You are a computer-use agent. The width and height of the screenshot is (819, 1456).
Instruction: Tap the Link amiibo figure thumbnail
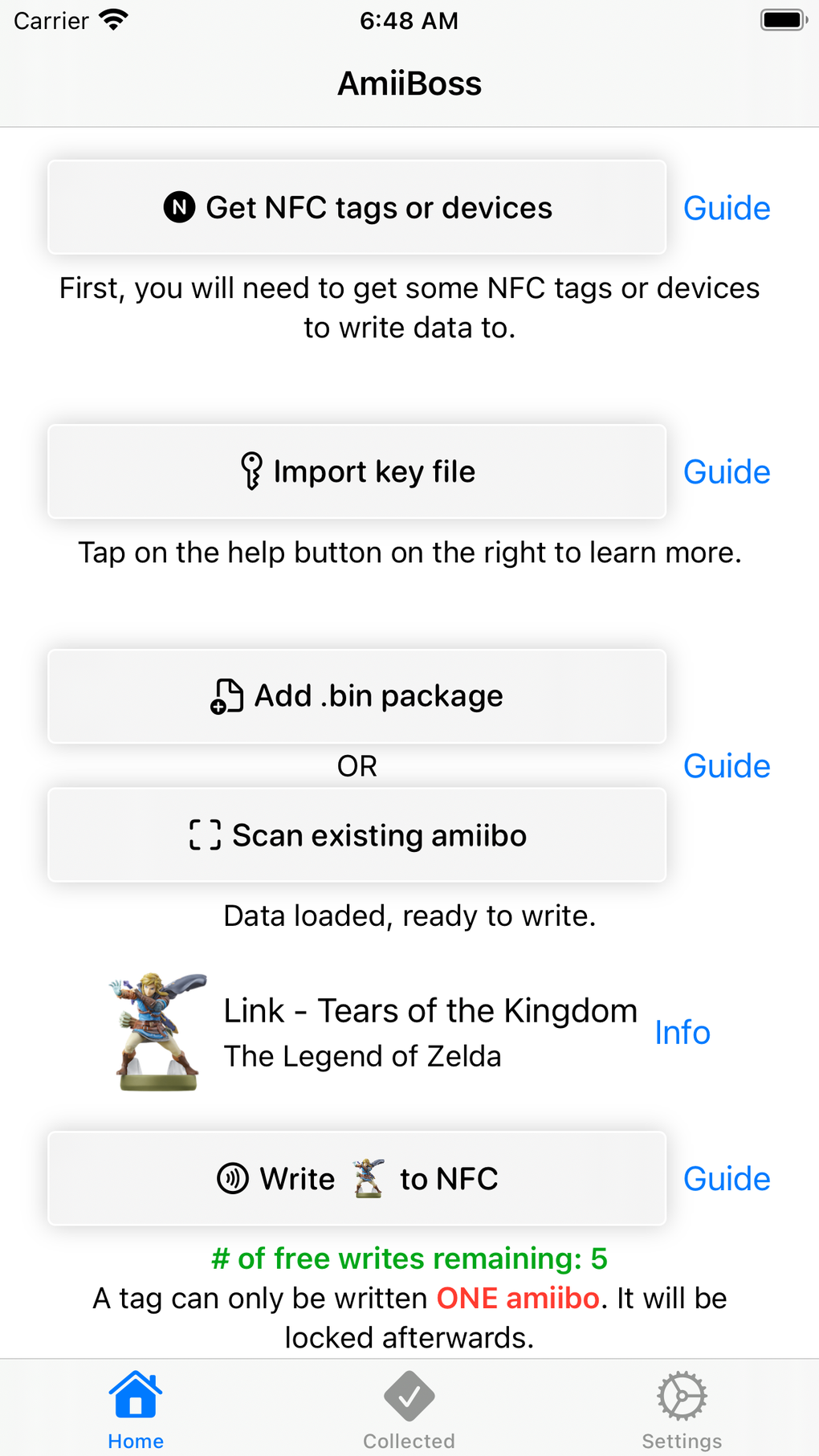(158, 1032)
